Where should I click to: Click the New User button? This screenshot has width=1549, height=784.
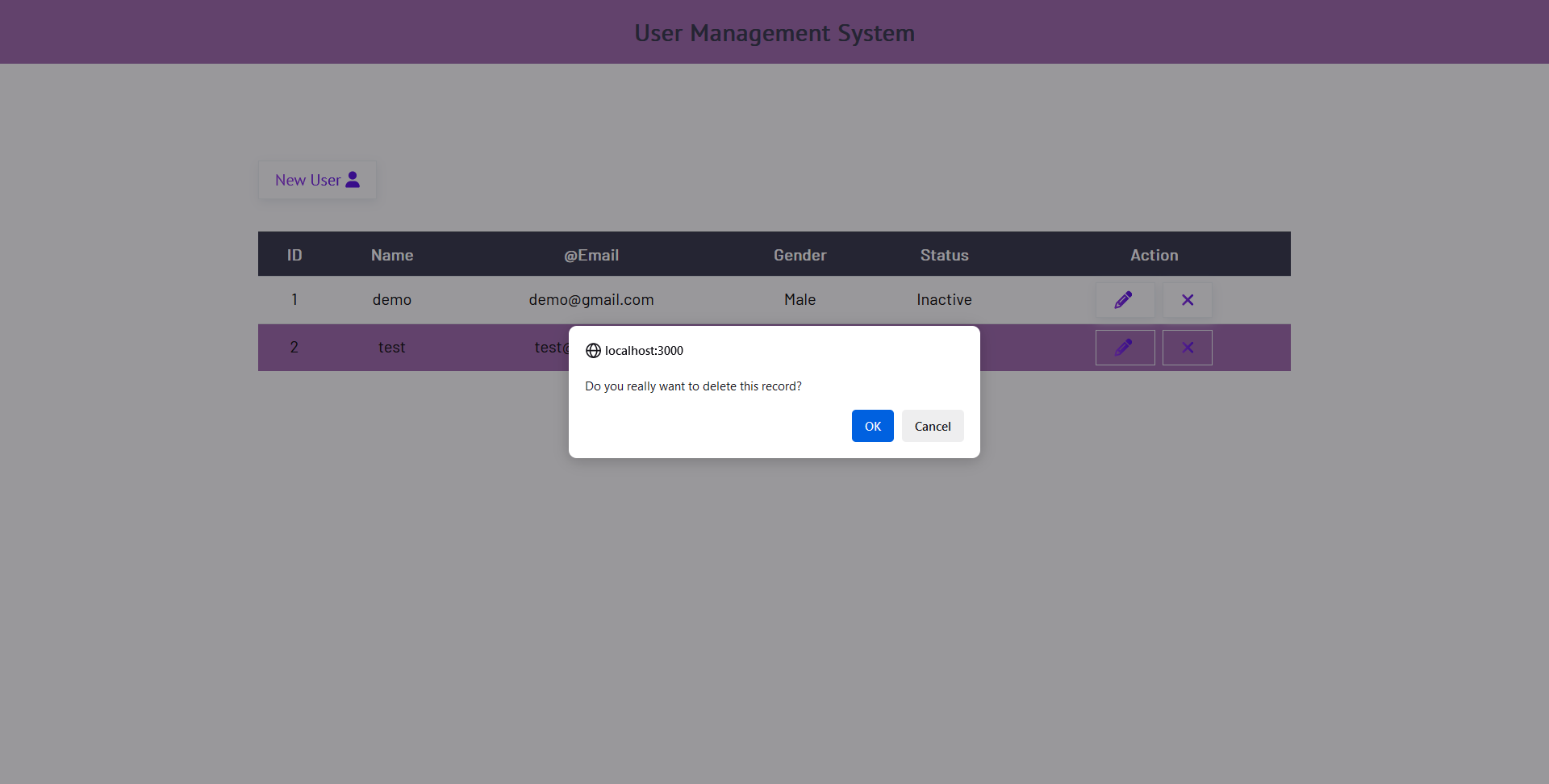316,179
